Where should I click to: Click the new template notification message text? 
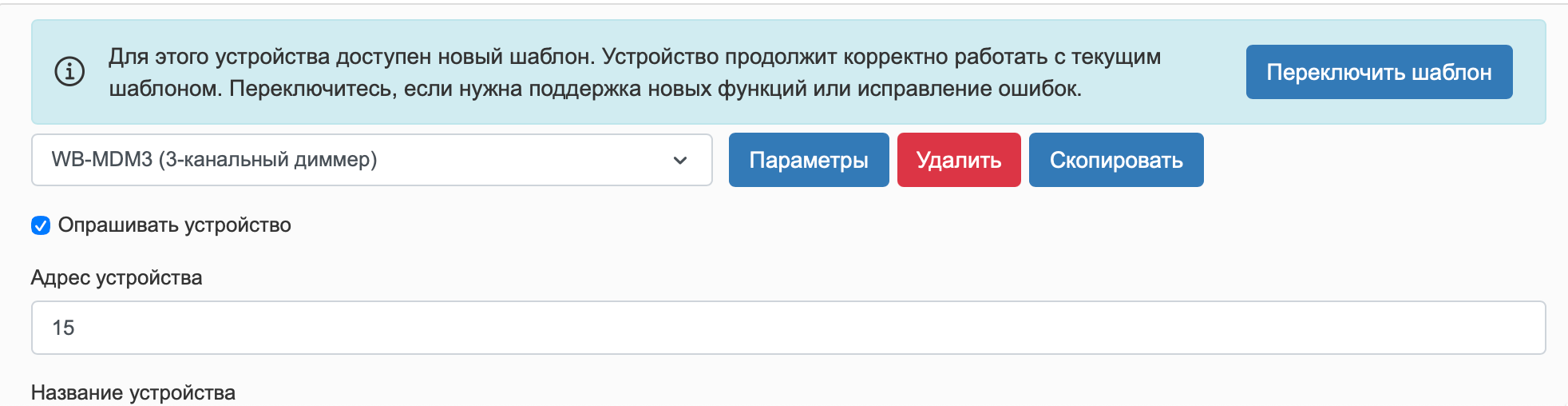(635, 72)
